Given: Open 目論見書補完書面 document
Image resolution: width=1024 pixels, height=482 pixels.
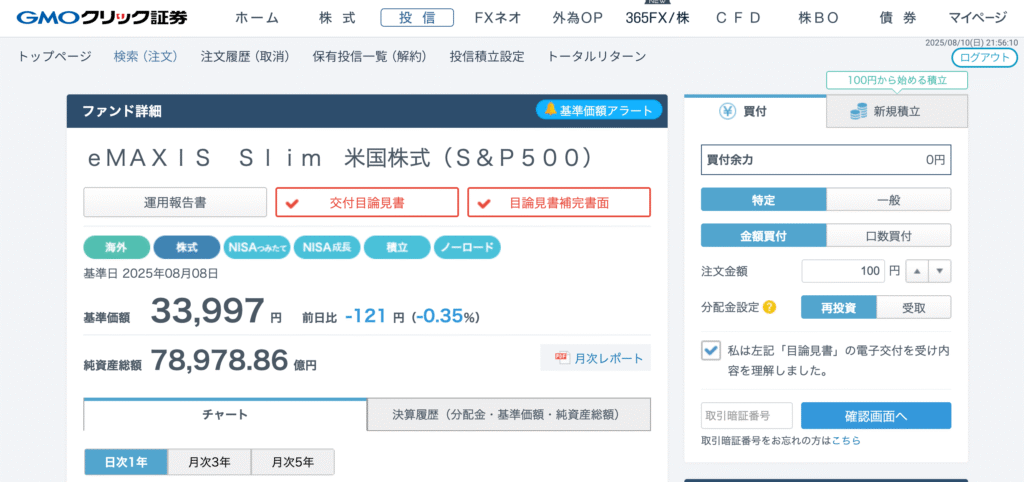Looking at the screenshot, I should coord(559,202).
